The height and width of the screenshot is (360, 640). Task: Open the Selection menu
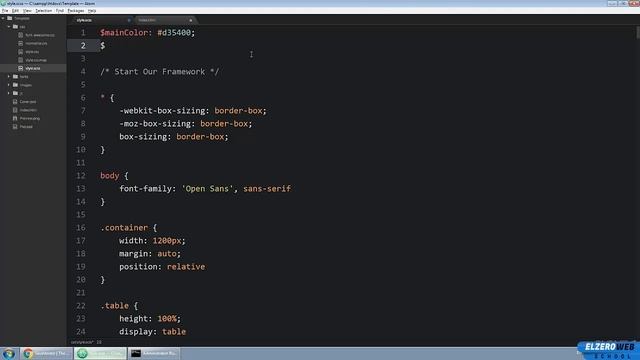click(x=43, y=11)
